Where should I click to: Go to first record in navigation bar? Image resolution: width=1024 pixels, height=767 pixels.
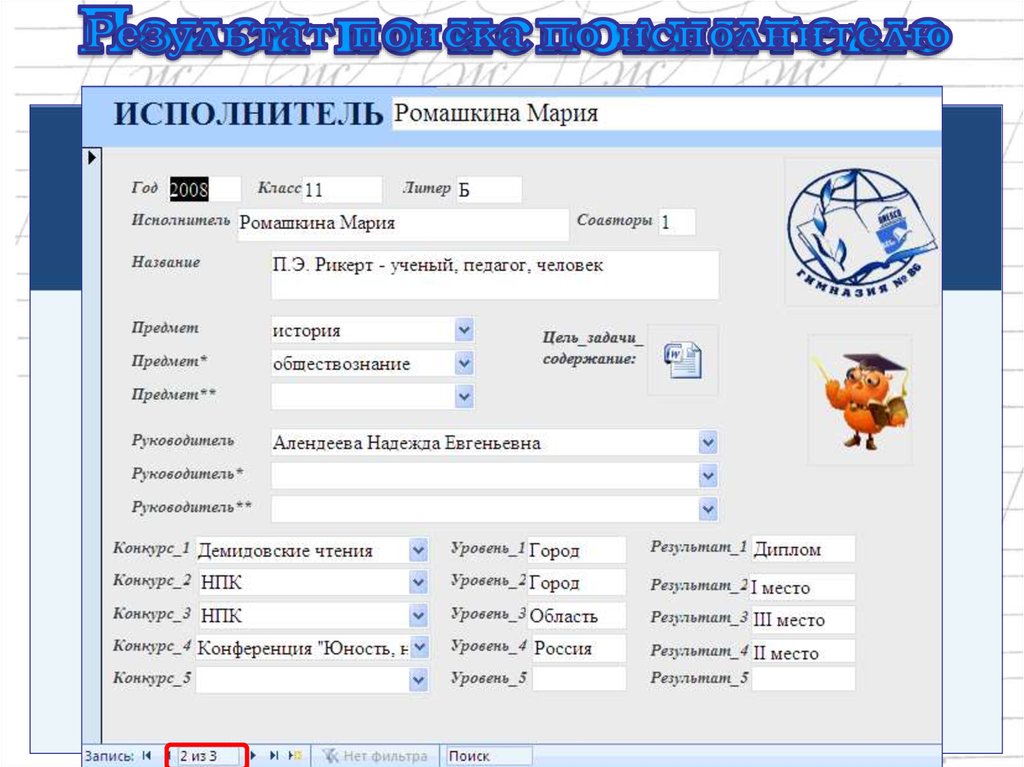pos(147,755)
